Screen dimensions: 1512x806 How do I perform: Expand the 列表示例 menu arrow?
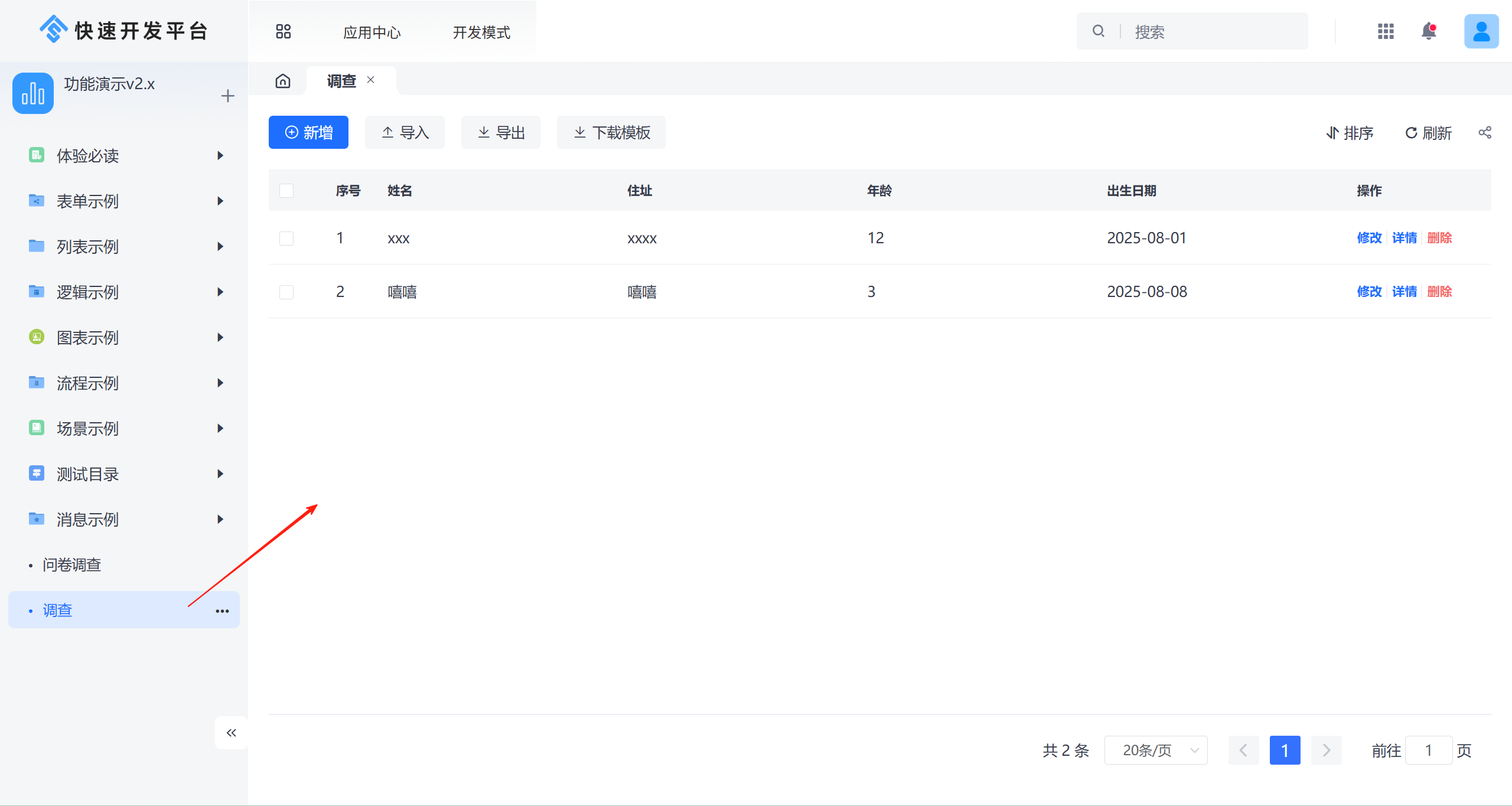[x=220, y=247]
